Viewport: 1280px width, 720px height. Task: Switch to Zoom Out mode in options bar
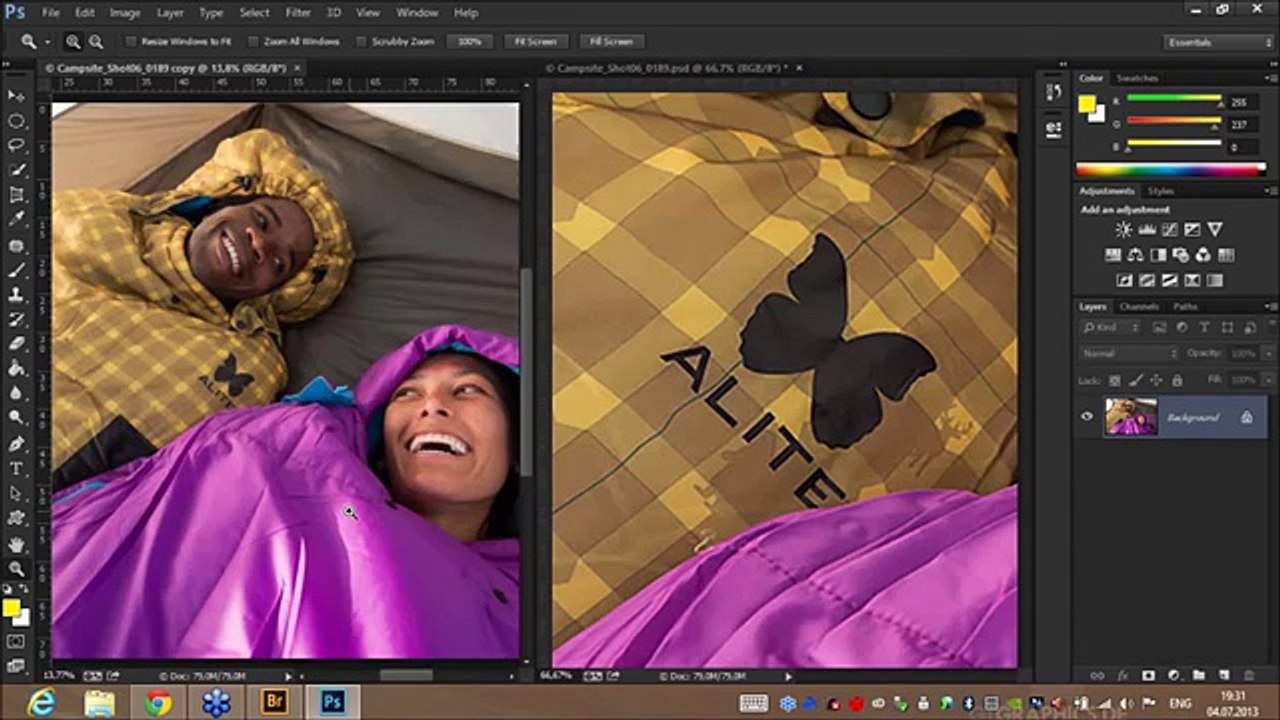pos(96,42)
